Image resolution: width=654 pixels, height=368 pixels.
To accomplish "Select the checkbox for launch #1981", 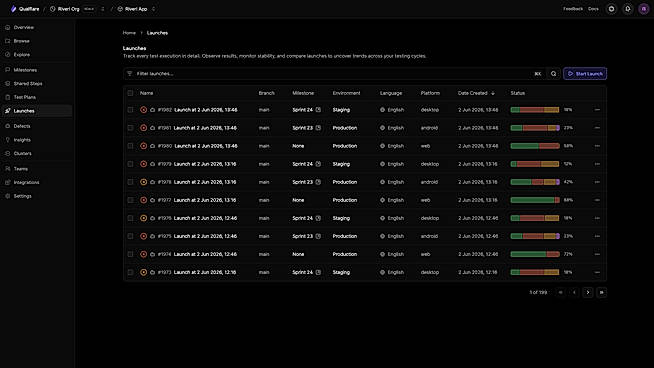I will point(131,128).
